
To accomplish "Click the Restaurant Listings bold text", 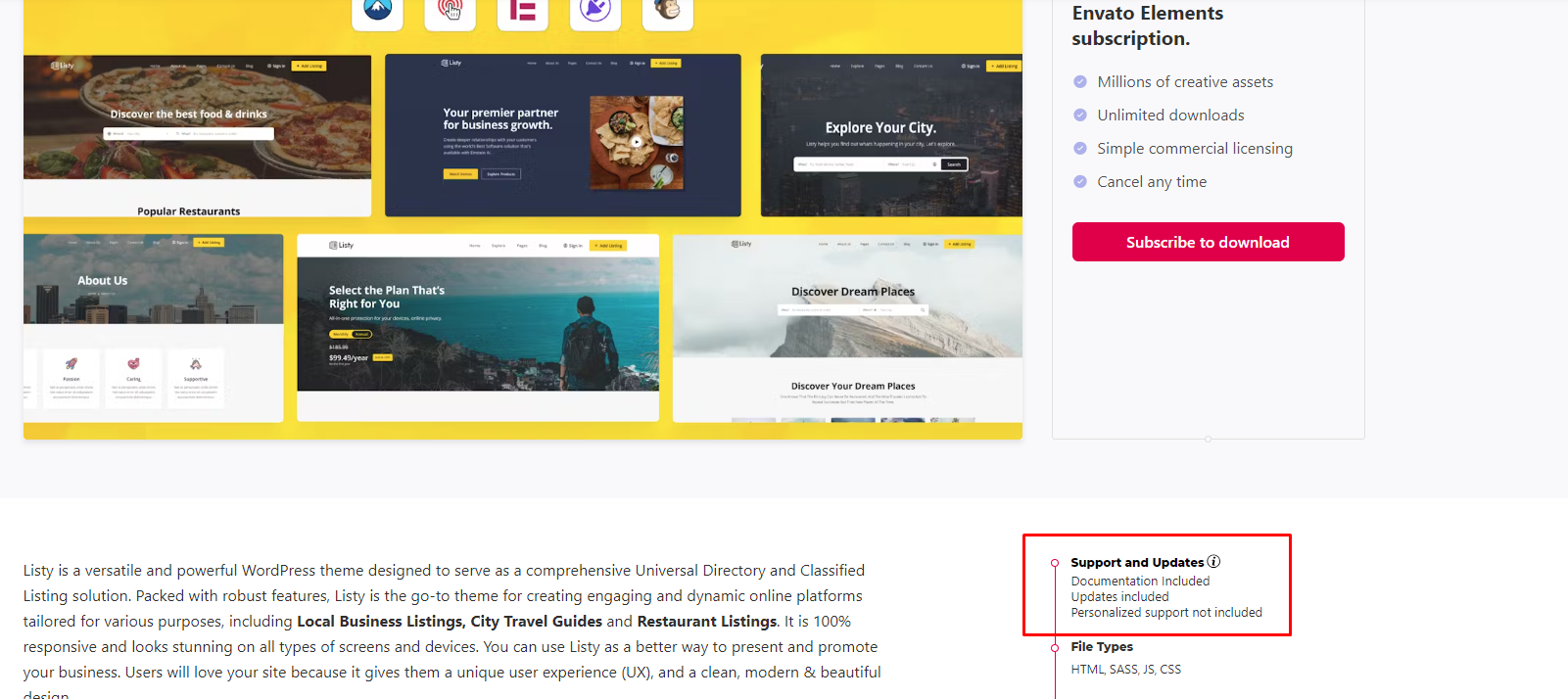I will (707, 622).
